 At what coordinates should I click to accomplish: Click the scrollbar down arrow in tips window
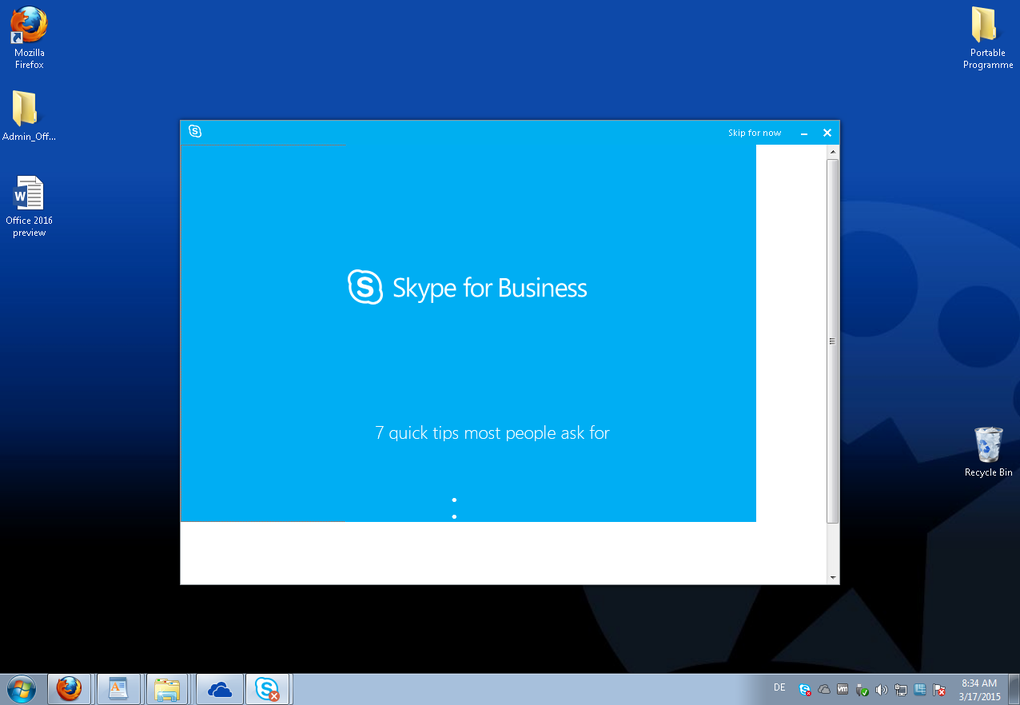pos(833,578)
